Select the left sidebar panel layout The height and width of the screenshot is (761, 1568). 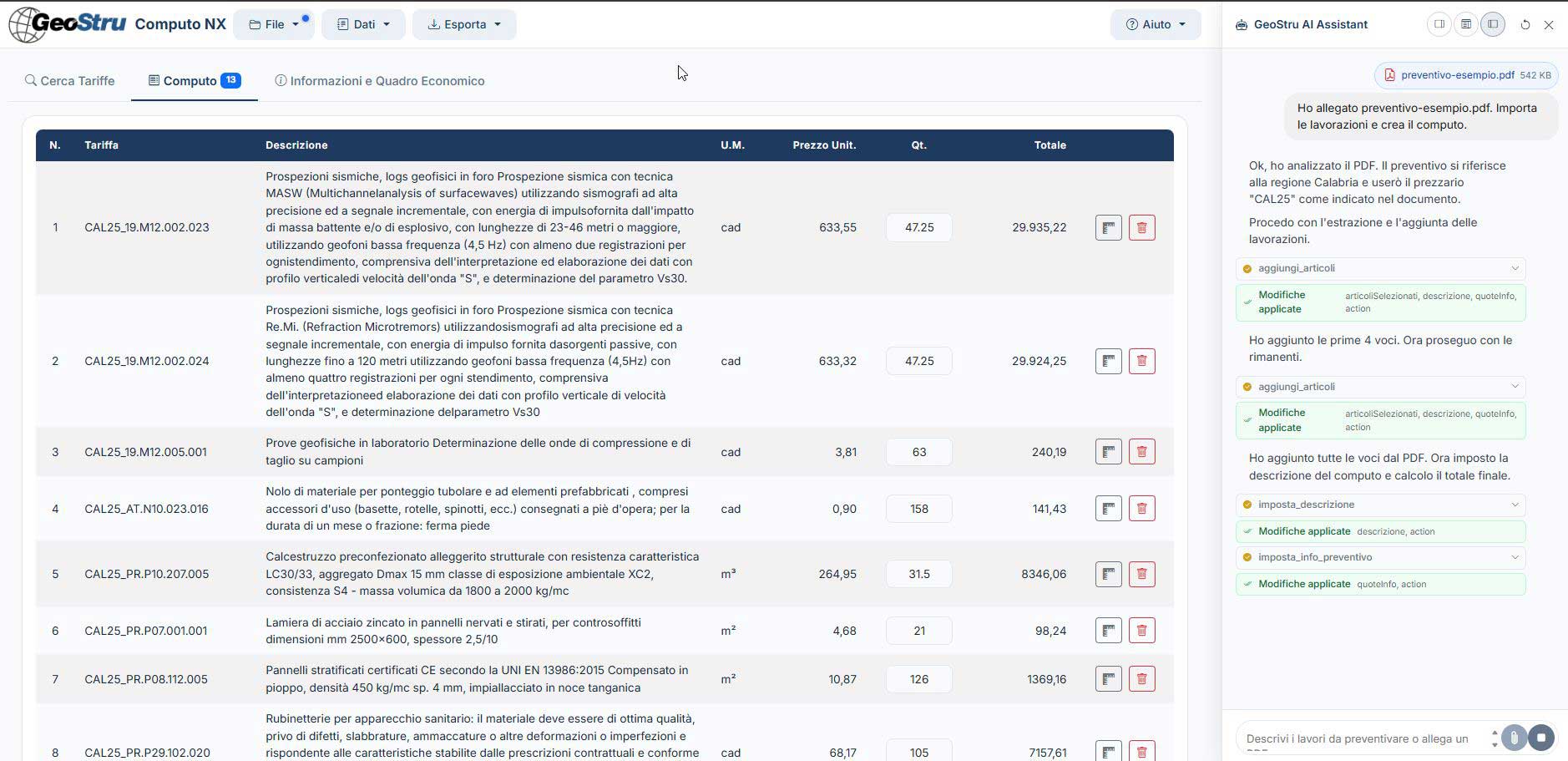pos(1493,24)
